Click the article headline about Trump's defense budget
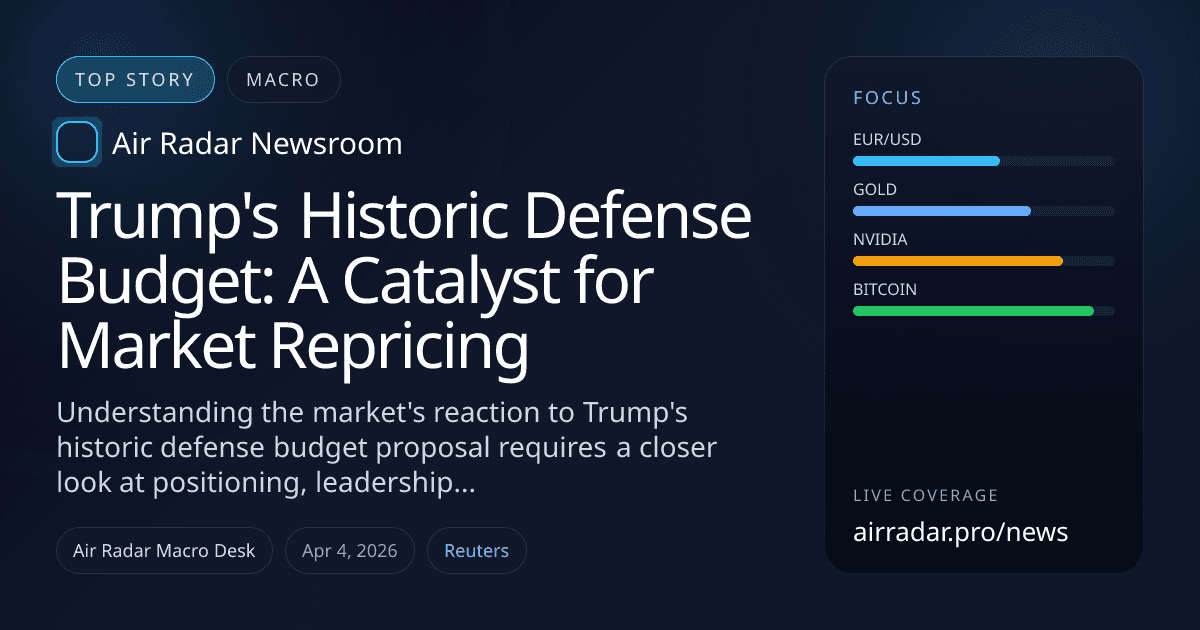Viewport: 1200px width, 630px height. 405,280
